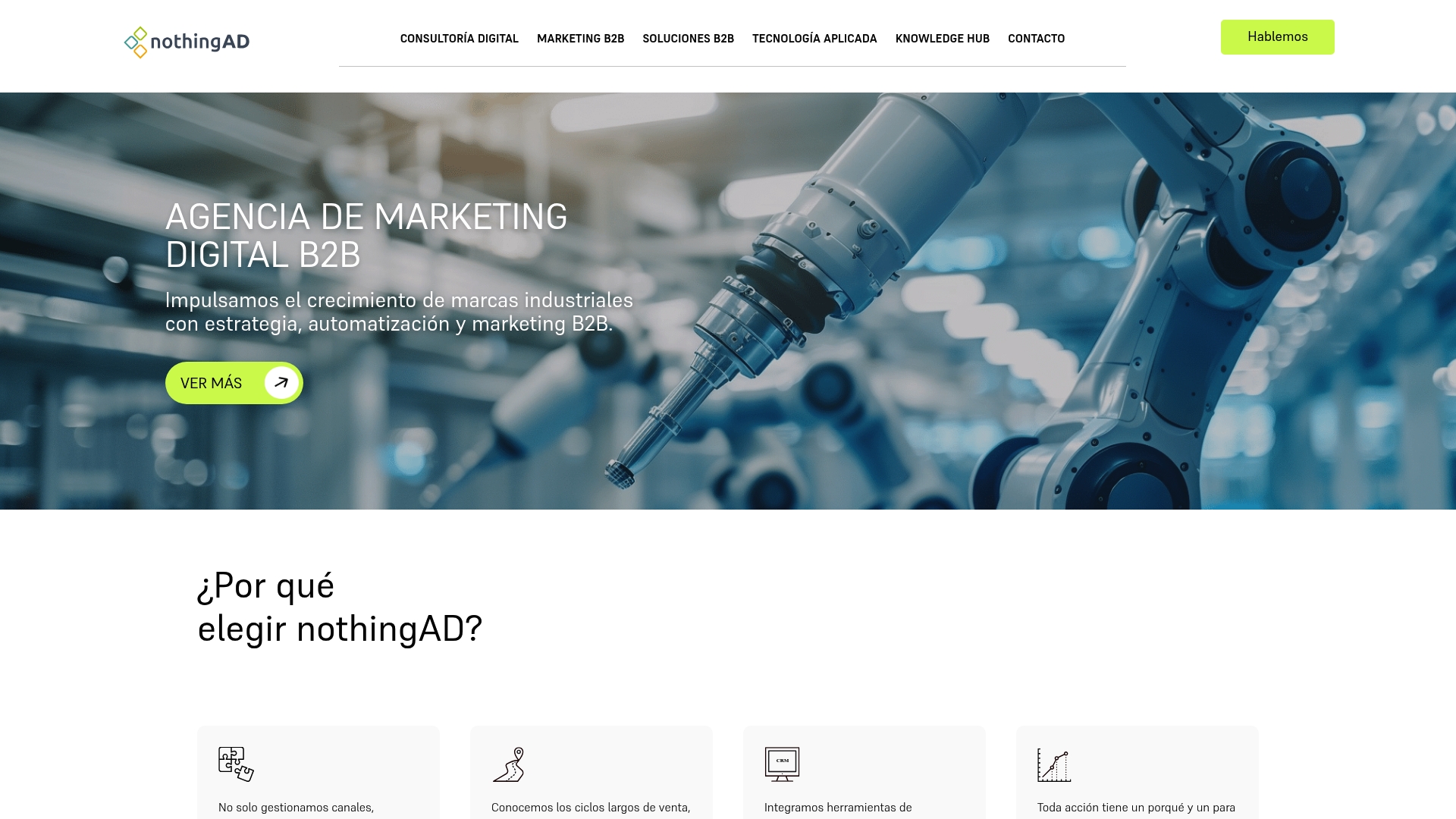Image resolution: width=1456 pixels, height=819 pixels.
Task: Select the card starting 'No solo gestionamos canales'
Action: [318, 773]
